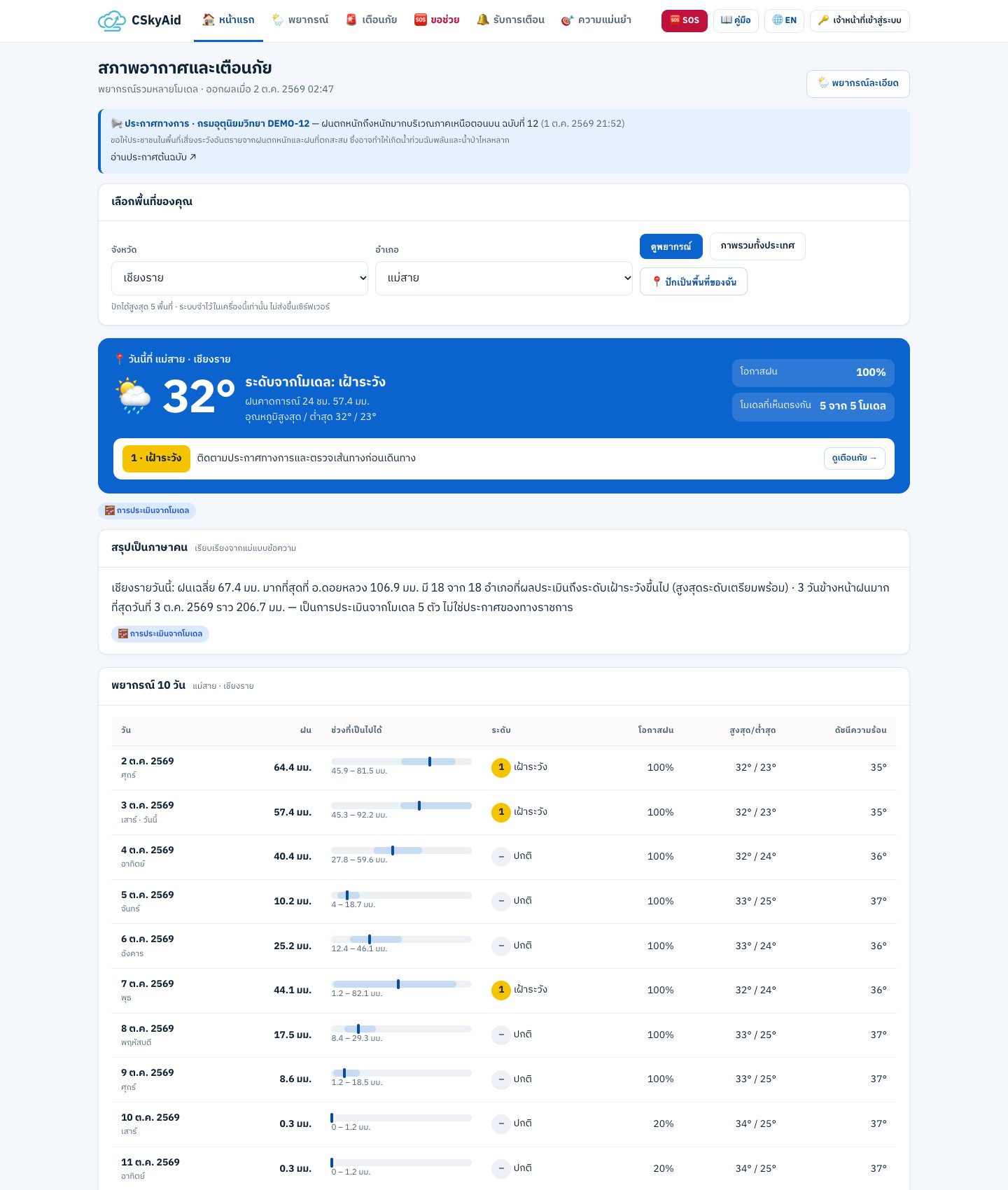1008x1190 pixels.
Task: Click the 34° / 25° temperature for 11 ต.ค. 2569
Action: pyautogui.click(x=755, y=1168)
